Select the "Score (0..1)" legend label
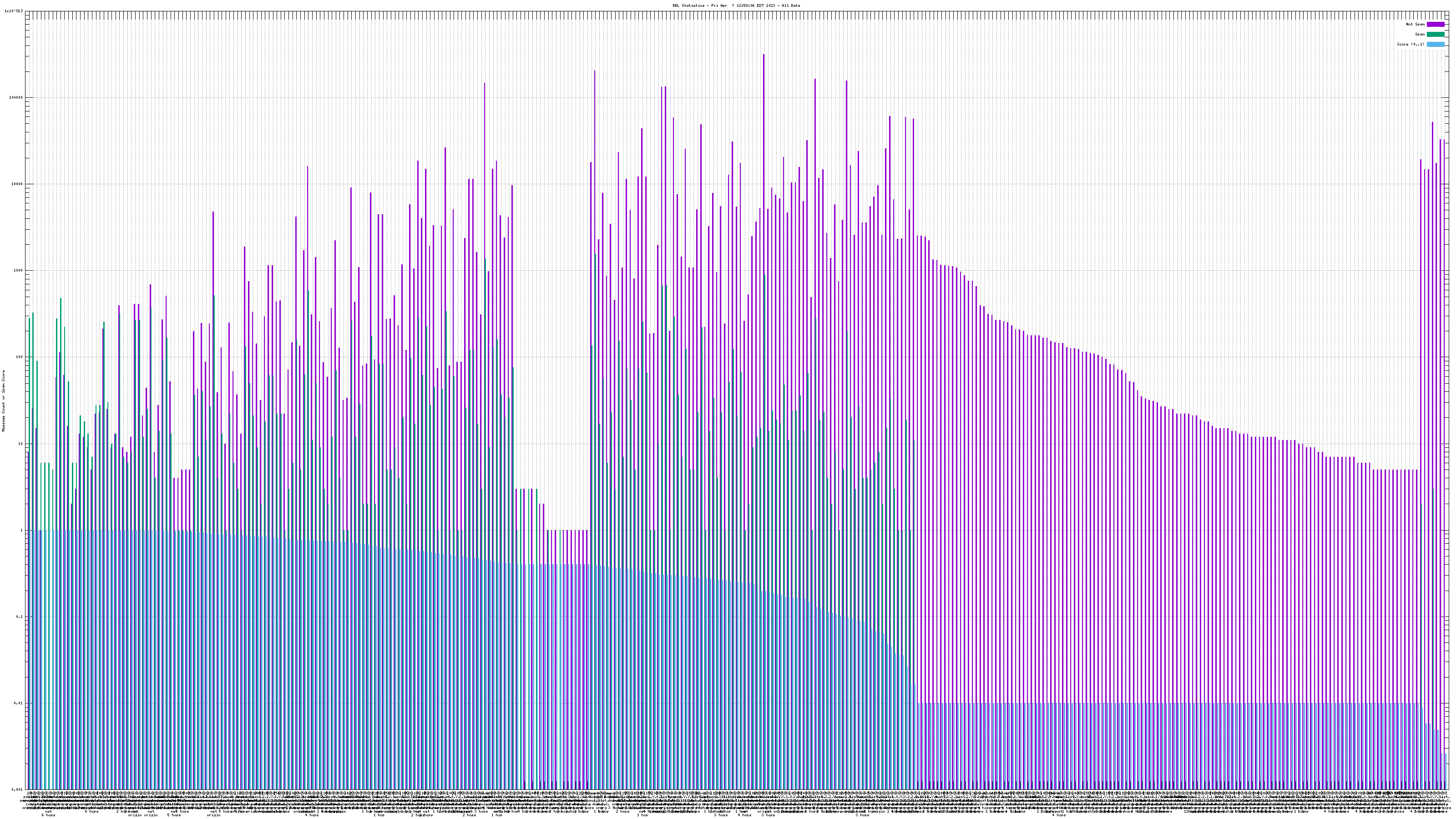Image resolution: width=1456 pixels, height=819 pixels. click(x=1410, y=44)
